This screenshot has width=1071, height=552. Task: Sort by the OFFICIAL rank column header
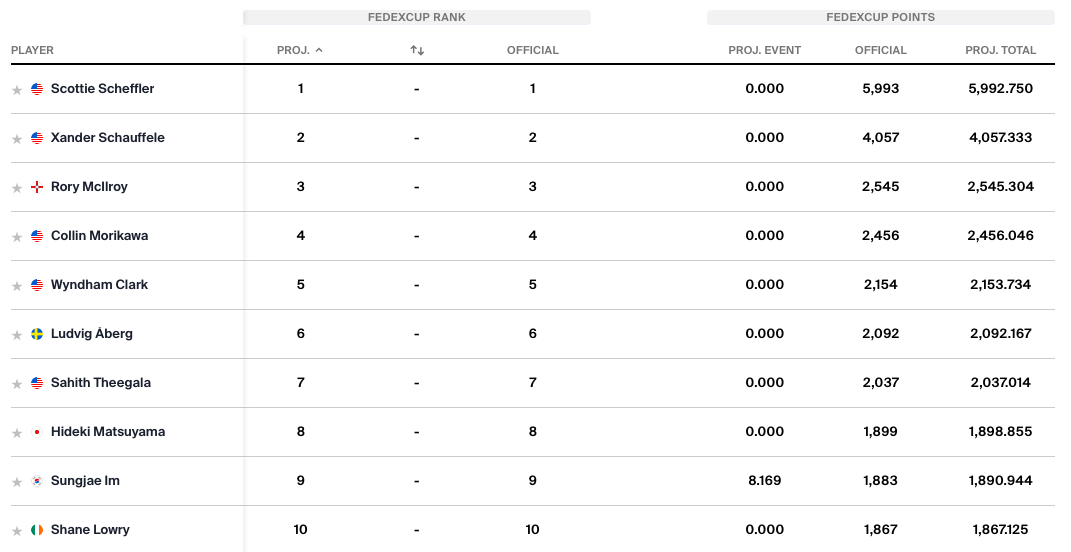point(532,50)
